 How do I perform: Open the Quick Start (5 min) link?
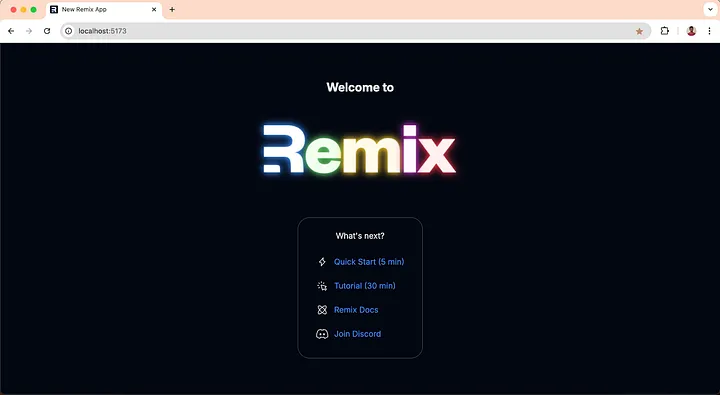[x=369, y=262]
